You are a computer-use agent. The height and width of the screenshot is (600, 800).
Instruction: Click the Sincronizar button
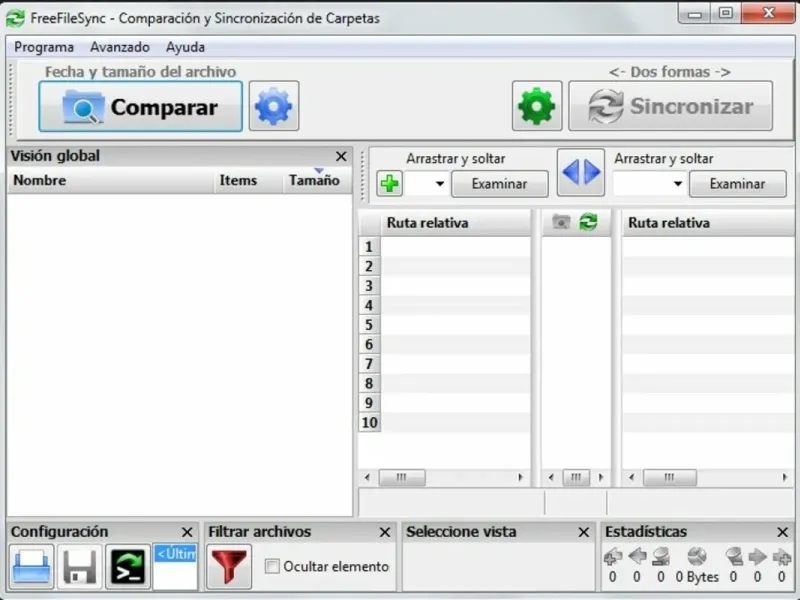click(670, 106)
